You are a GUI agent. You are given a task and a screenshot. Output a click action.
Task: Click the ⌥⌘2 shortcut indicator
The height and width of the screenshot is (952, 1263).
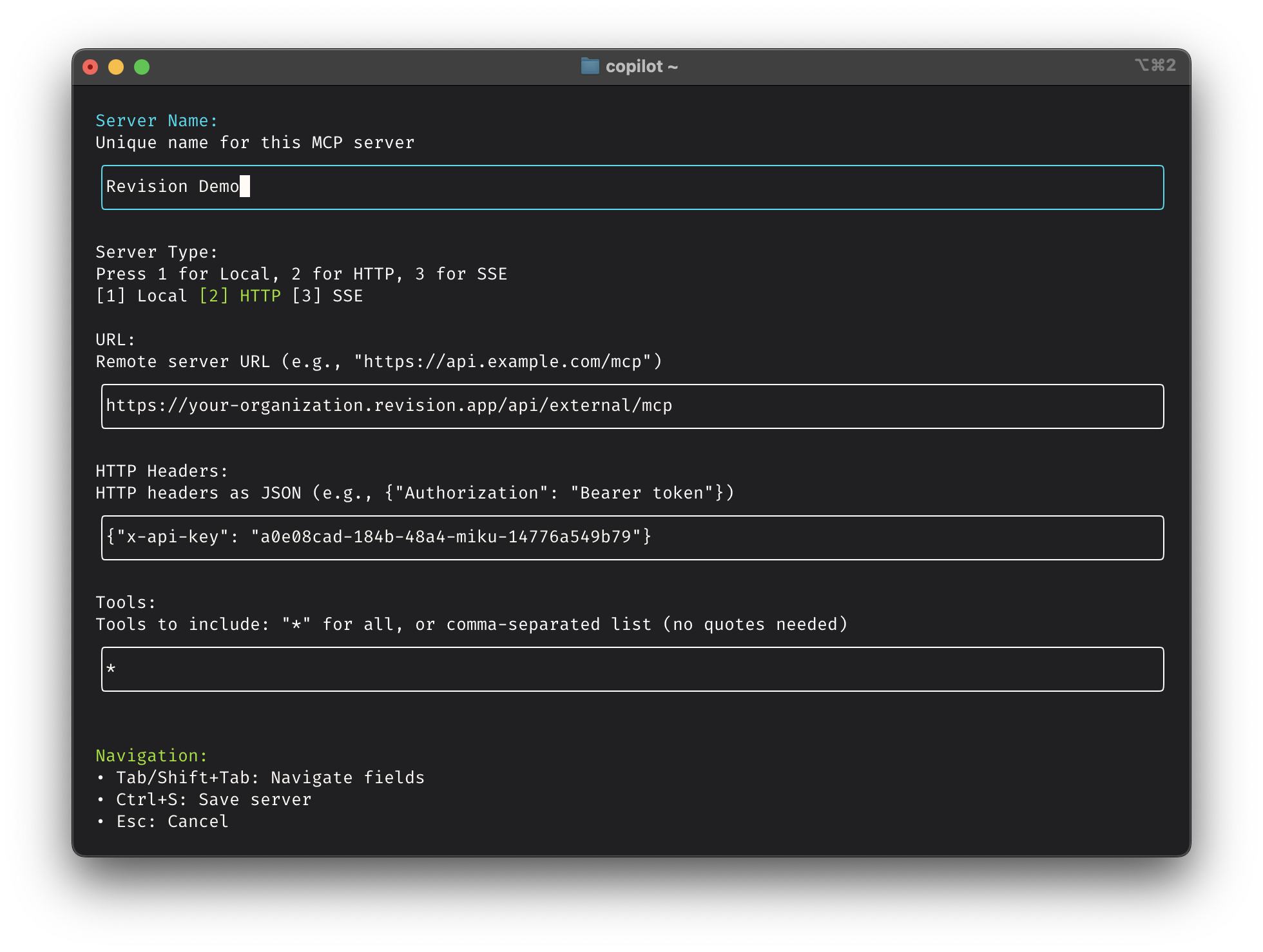click(1156, 64)
